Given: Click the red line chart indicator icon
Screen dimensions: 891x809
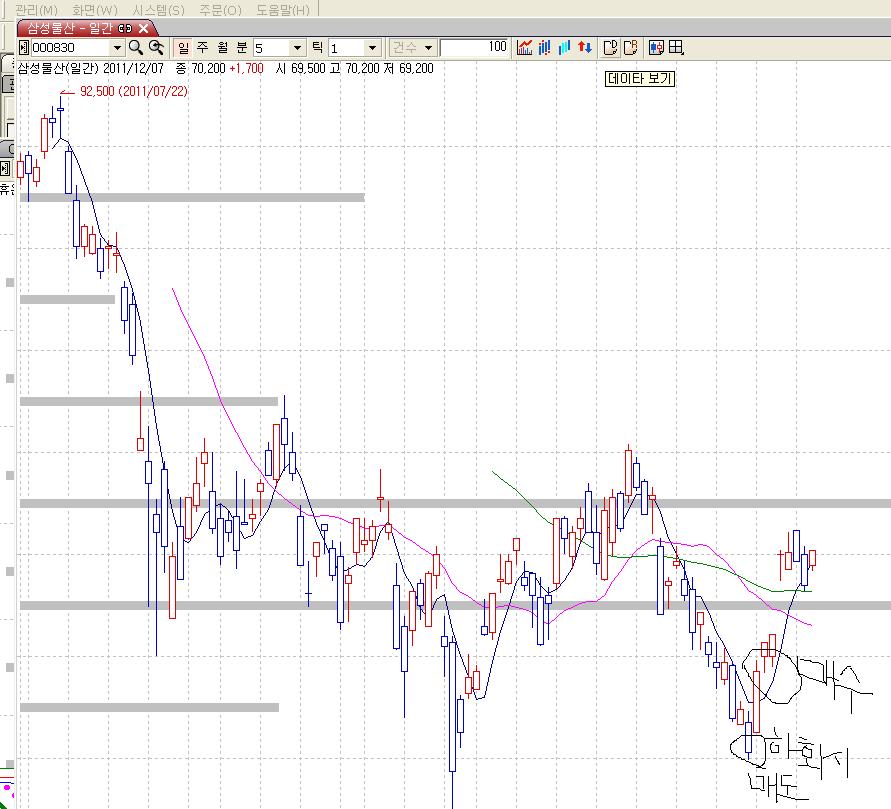Looking at the screenshot, I should (524, 47).
